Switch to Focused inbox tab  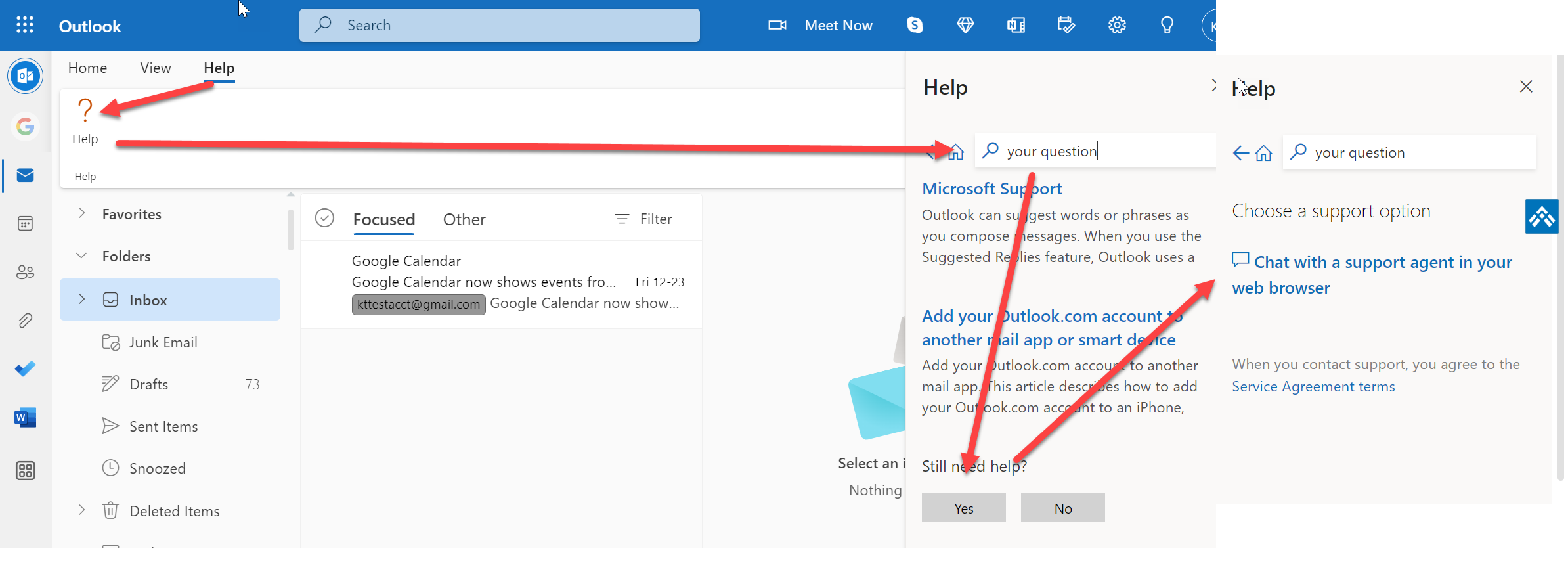384,219
